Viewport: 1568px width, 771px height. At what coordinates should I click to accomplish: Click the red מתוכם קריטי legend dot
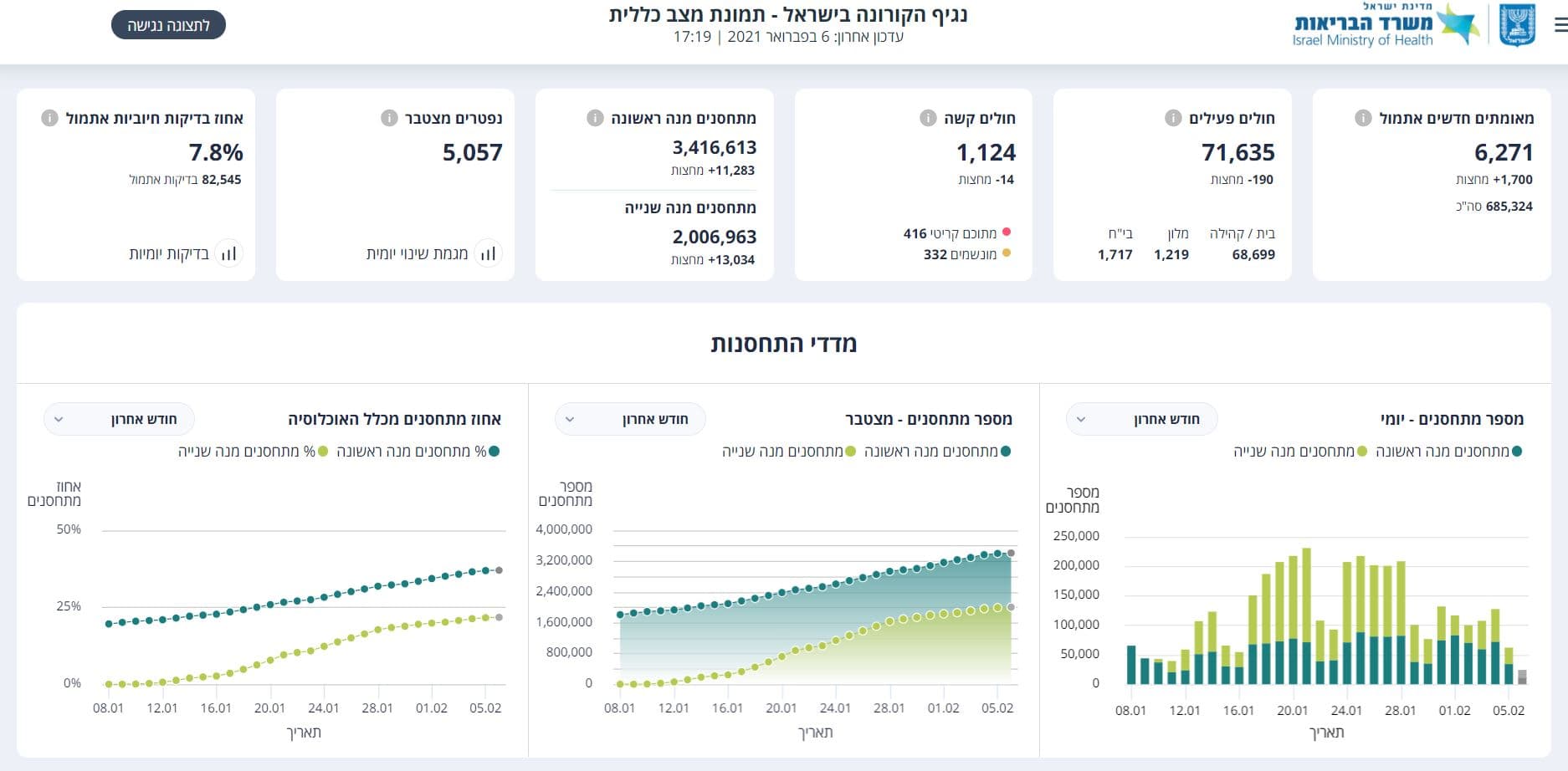tap(1007, 232)
